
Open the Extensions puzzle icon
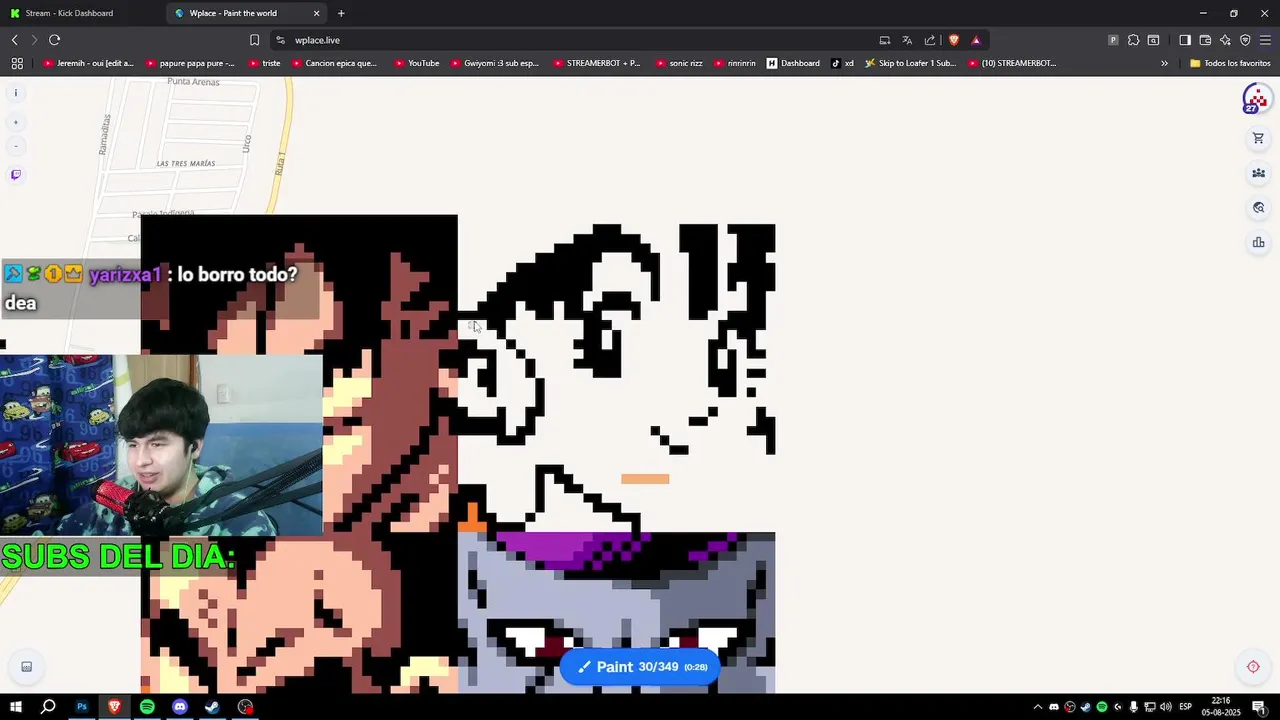(x=1133, y=40)
